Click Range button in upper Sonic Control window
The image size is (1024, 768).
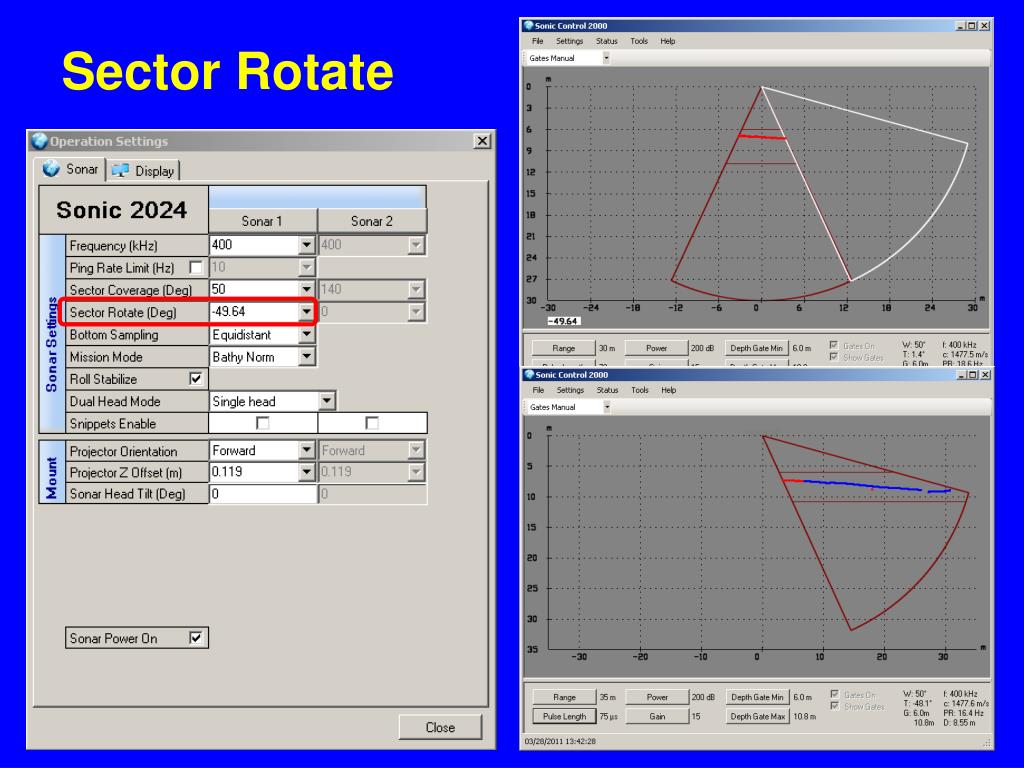point(564,348)
